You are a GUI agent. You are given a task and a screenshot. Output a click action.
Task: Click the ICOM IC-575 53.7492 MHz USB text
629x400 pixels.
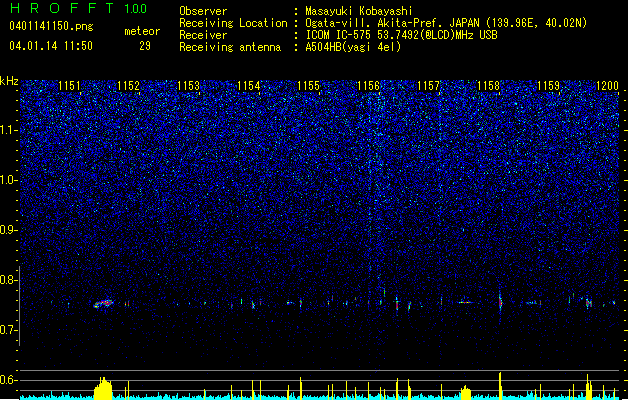pos(401,35)
